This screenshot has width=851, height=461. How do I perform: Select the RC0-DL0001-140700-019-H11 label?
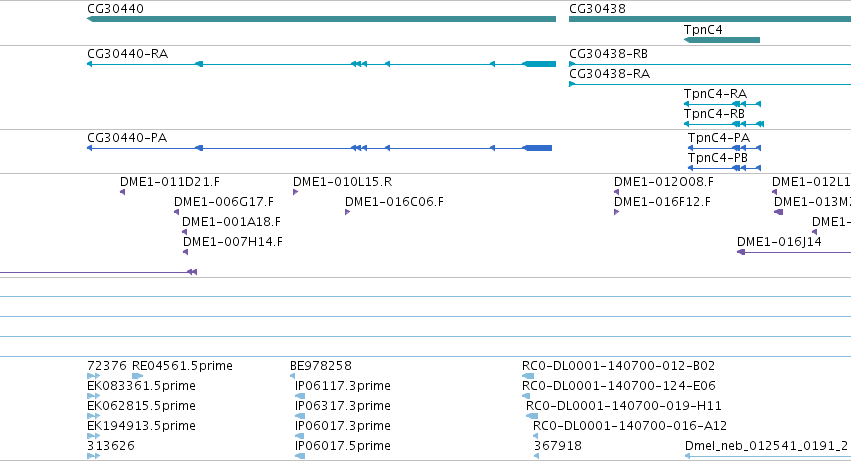tap(624, 406)
